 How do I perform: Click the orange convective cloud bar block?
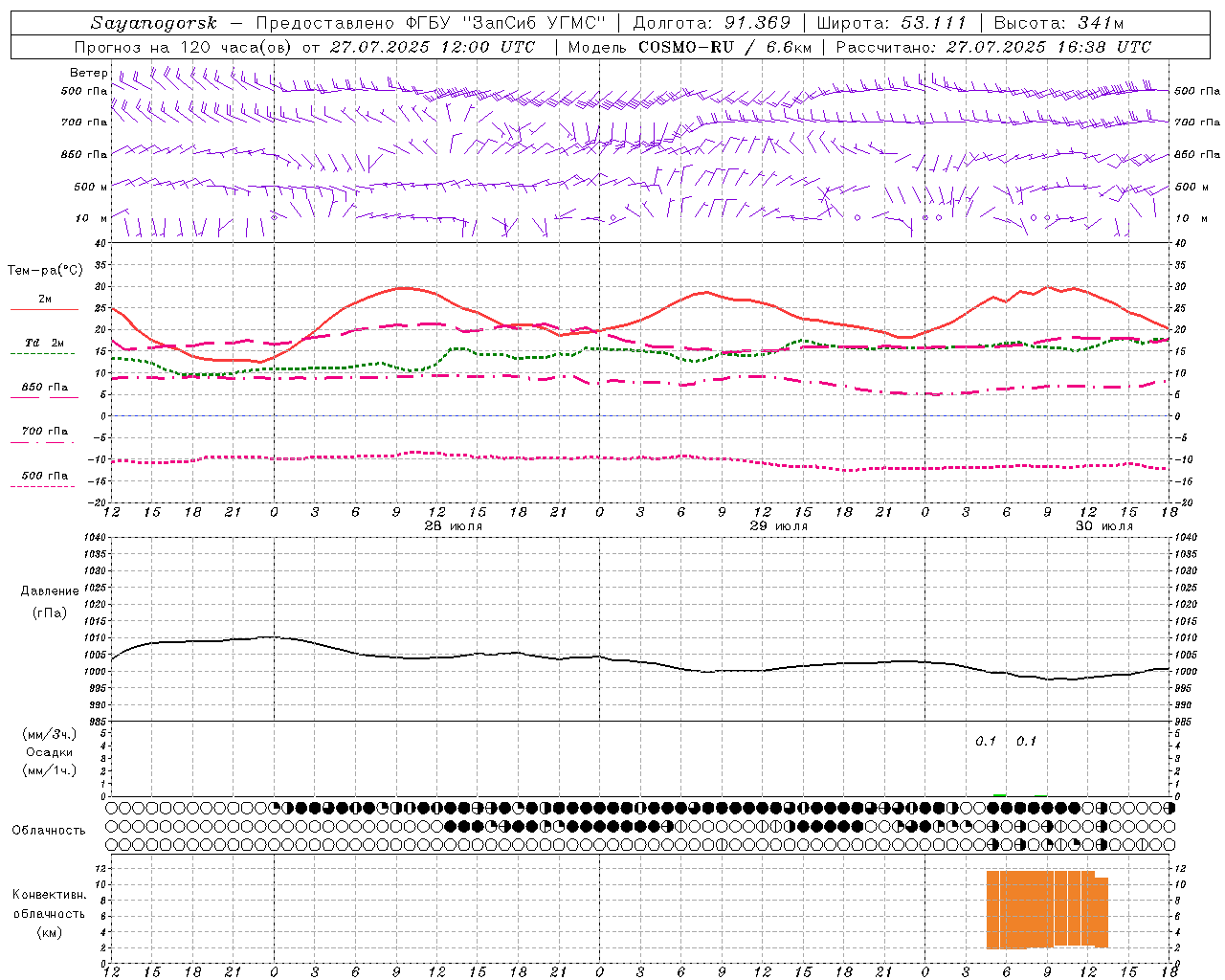pos(1047,909)
